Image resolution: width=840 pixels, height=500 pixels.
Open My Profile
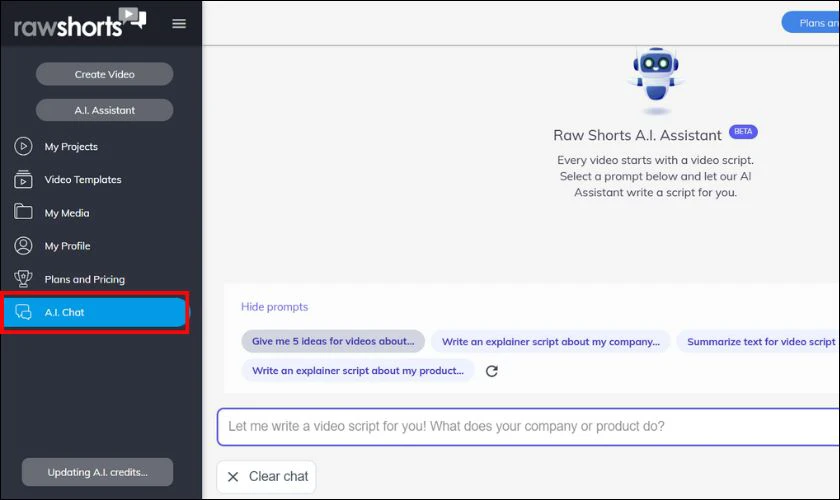click(67, 246)
